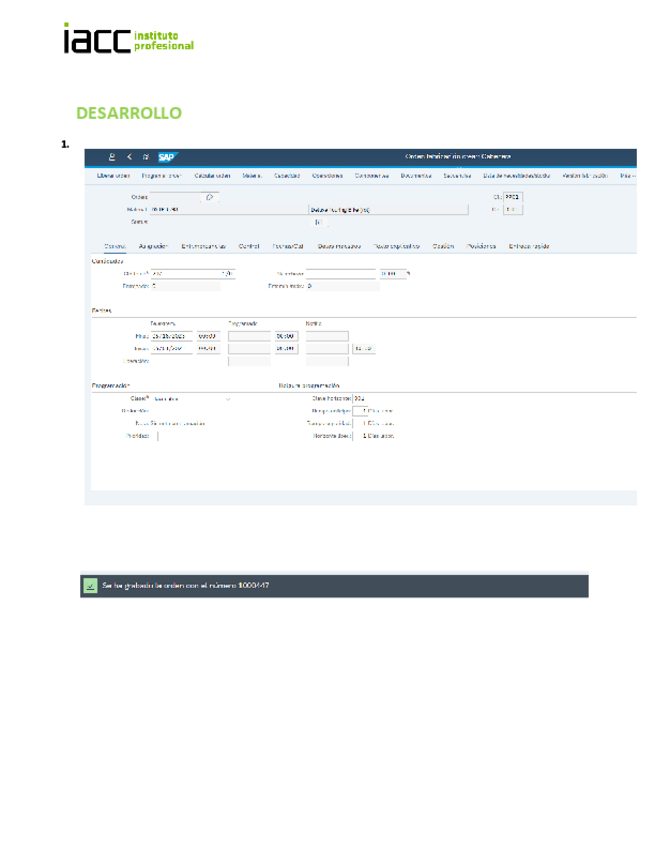This screenshot has height=848, width=655.
Task: Click Liberar orden in the toolbar
Action: (114, 176)
